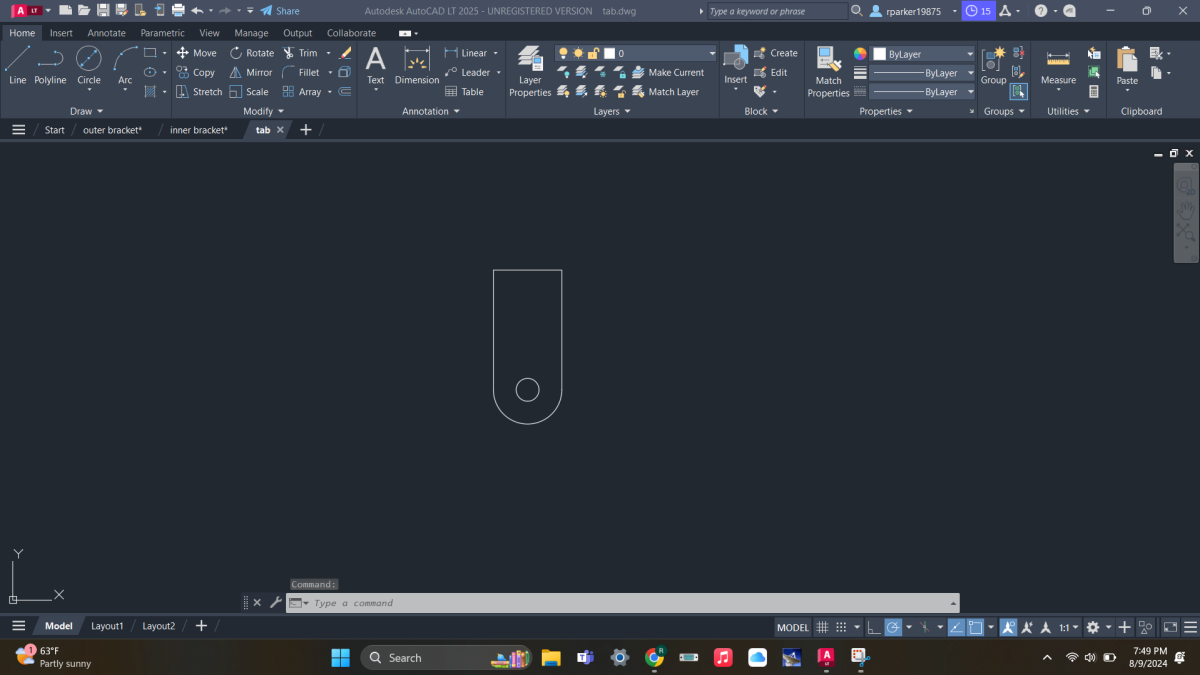Select the Circle tool

(89, 65)
